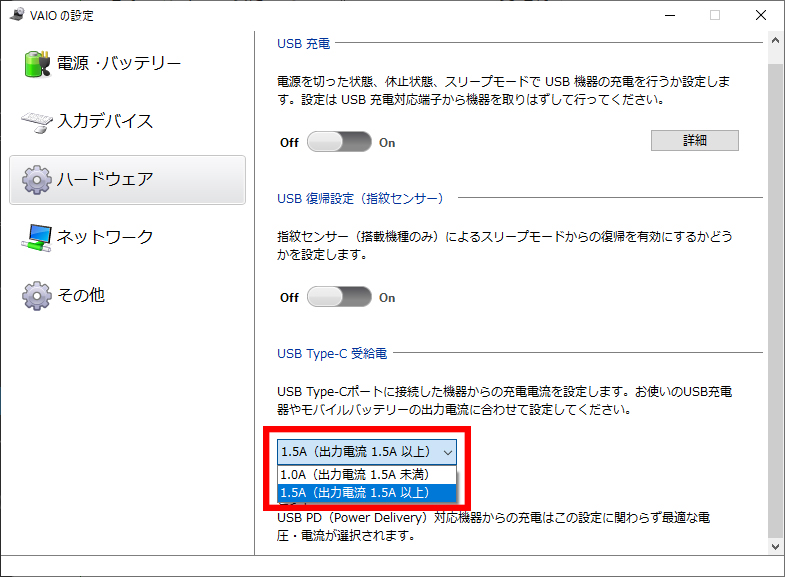Collapse the USB Type-C current combo box
The width and height of the screenshot is (785, 577).
coord(367,452)
